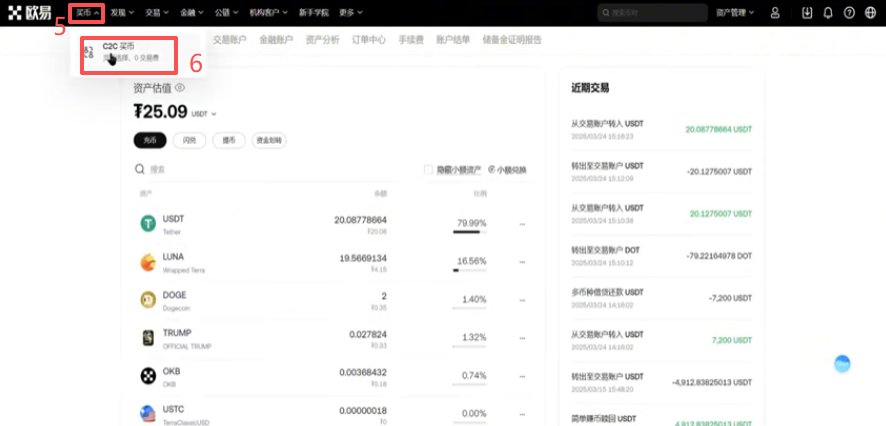The width and height of the screenshot is (886, 426).
Task: Open more options for TRUMP row
Action: pyautogui.click(x=522, y=338)
